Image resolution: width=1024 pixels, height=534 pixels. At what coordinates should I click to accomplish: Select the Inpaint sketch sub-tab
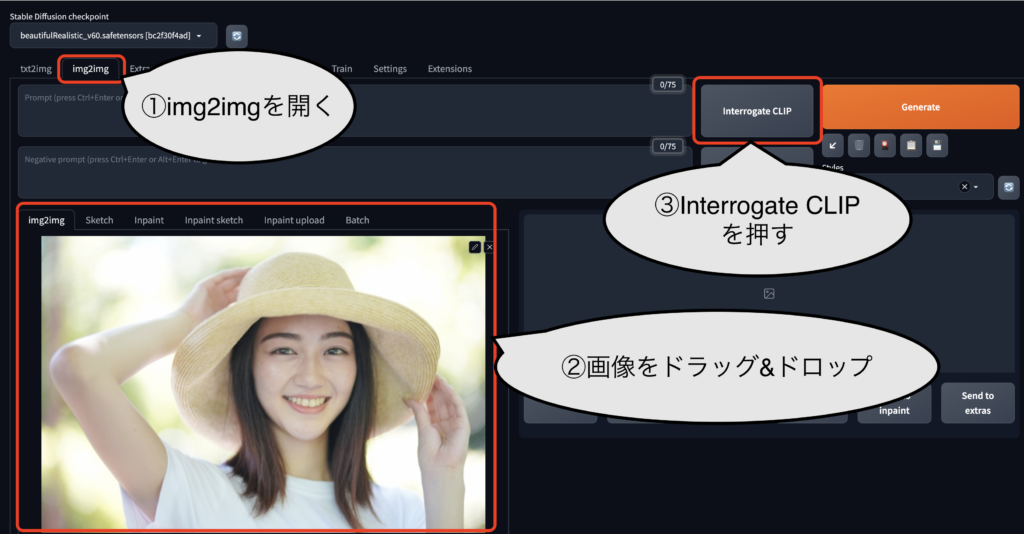pyautogui.click(x=214, y=220)
